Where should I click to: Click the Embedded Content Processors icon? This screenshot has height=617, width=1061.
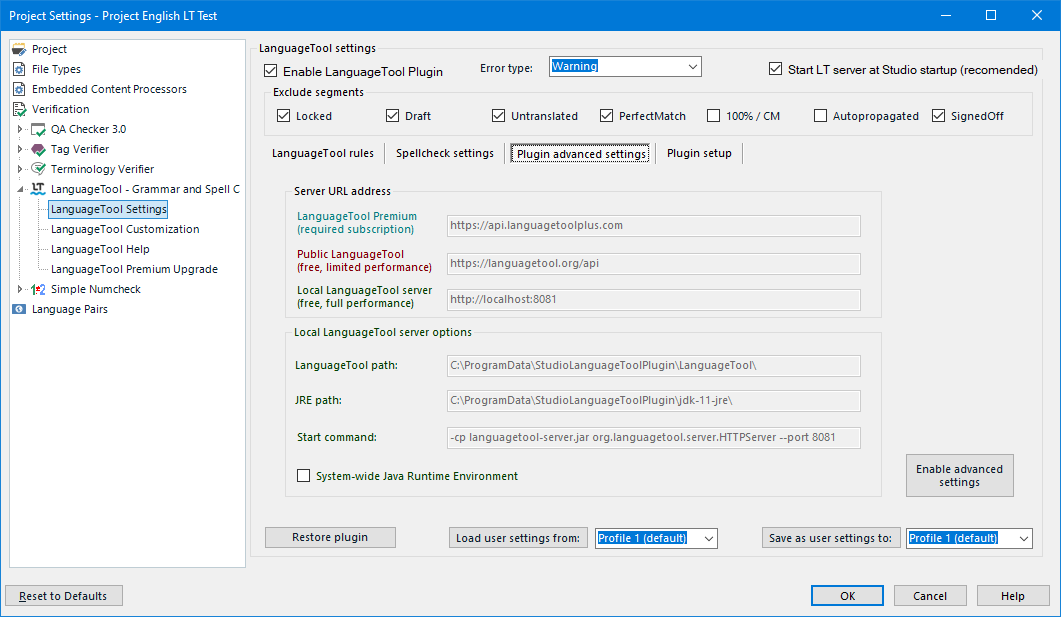(x=19, y=89)
